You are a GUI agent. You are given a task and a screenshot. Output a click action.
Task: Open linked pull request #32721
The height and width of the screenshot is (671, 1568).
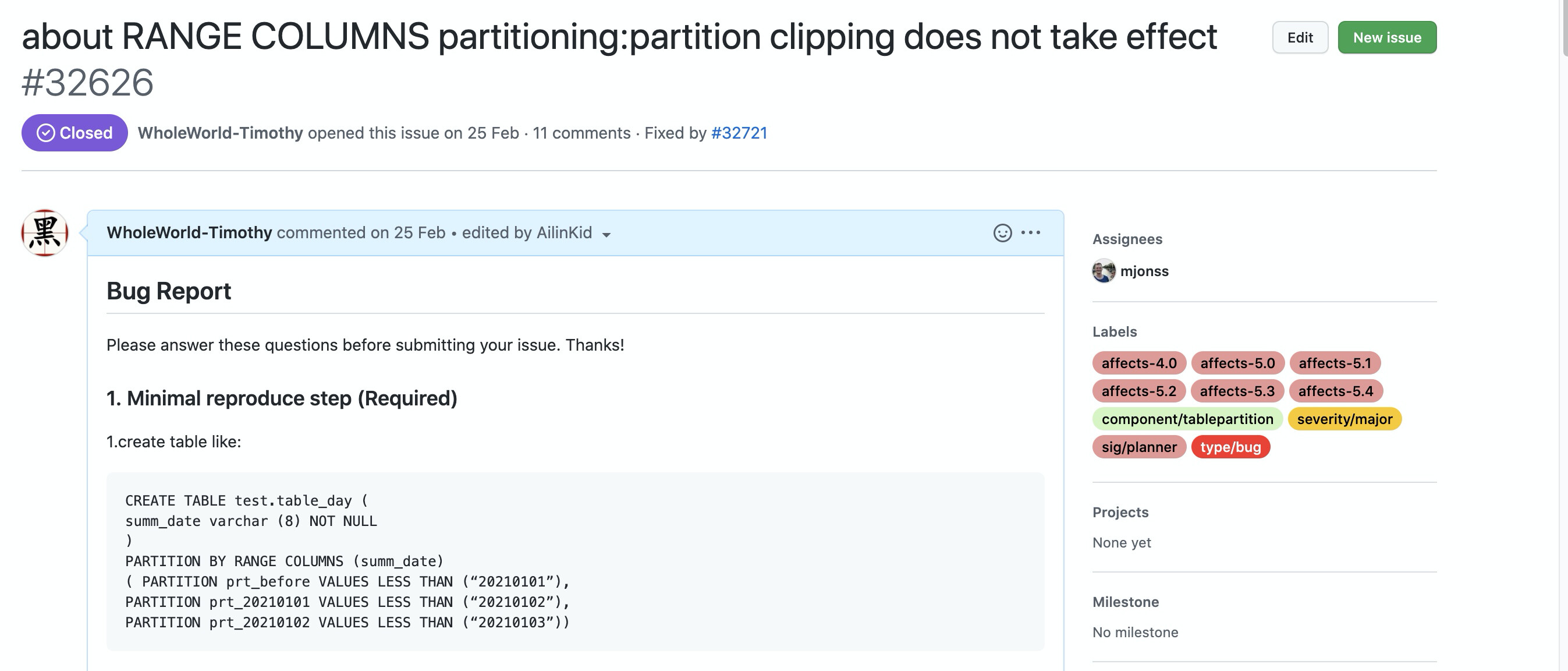[x=739, y=133]
